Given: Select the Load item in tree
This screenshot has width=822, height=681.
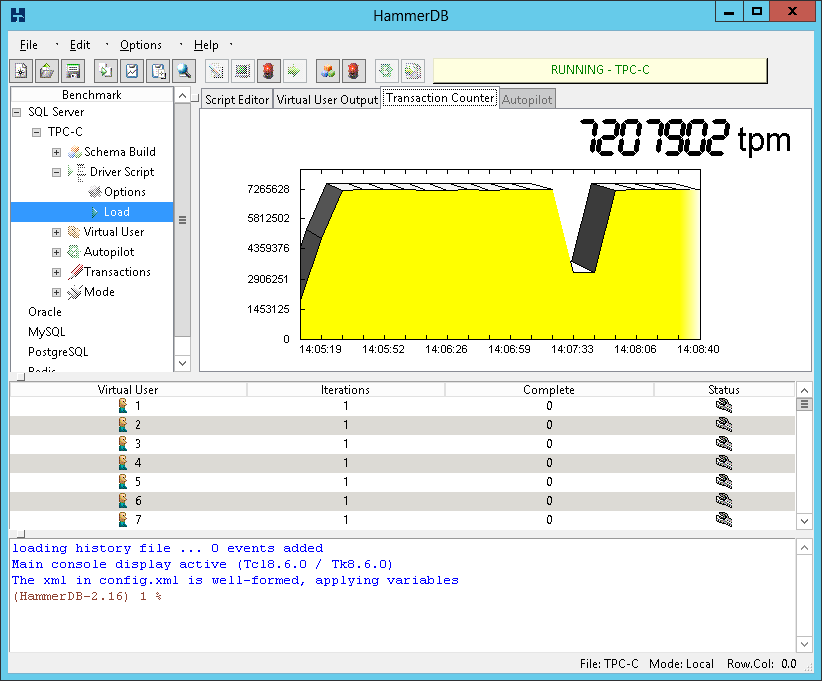Looking at the screenshot, I should coord(92,212).
